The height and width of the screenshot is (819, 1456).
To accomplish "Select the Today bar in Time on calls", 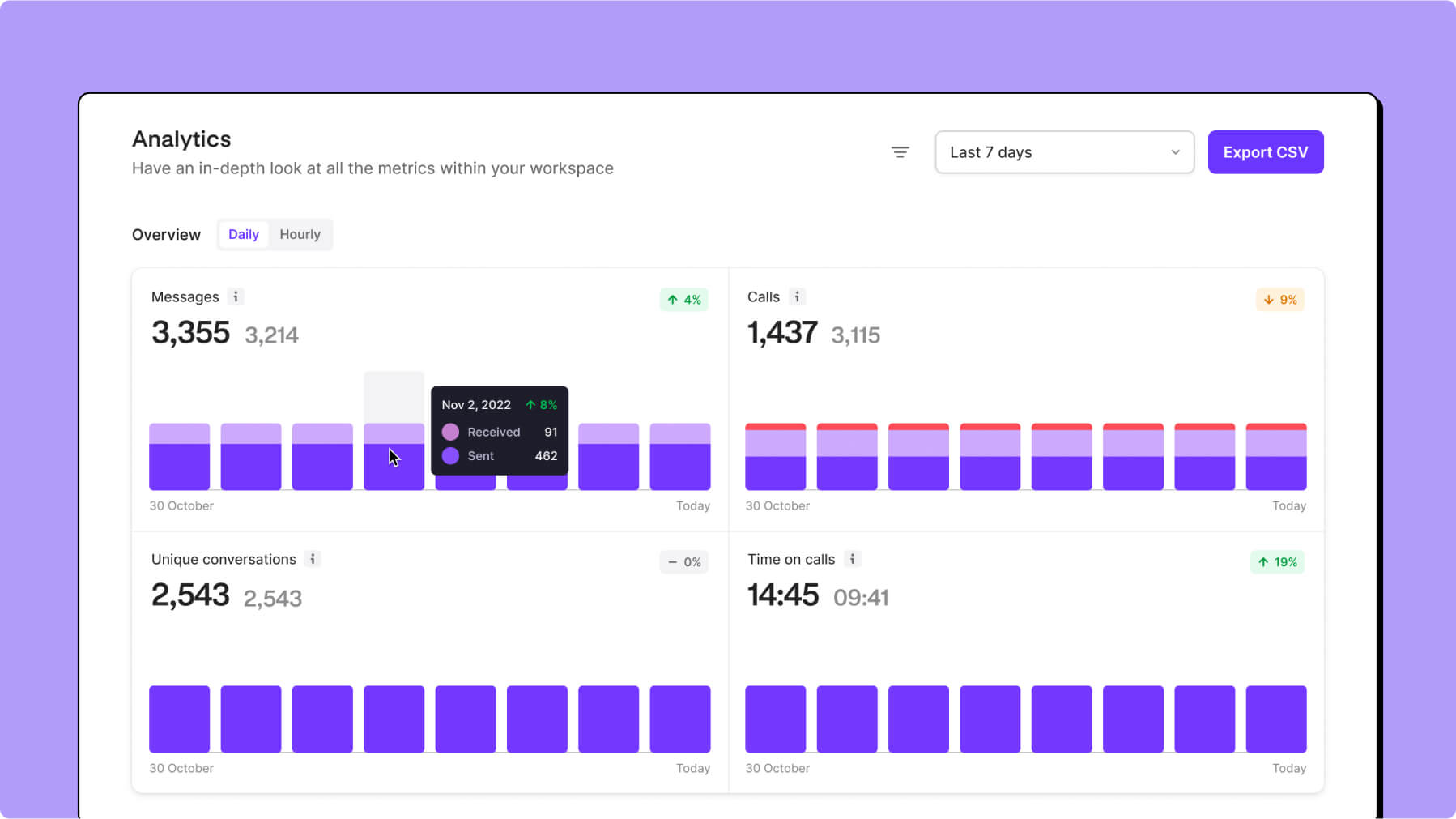I will point(1276,719).
